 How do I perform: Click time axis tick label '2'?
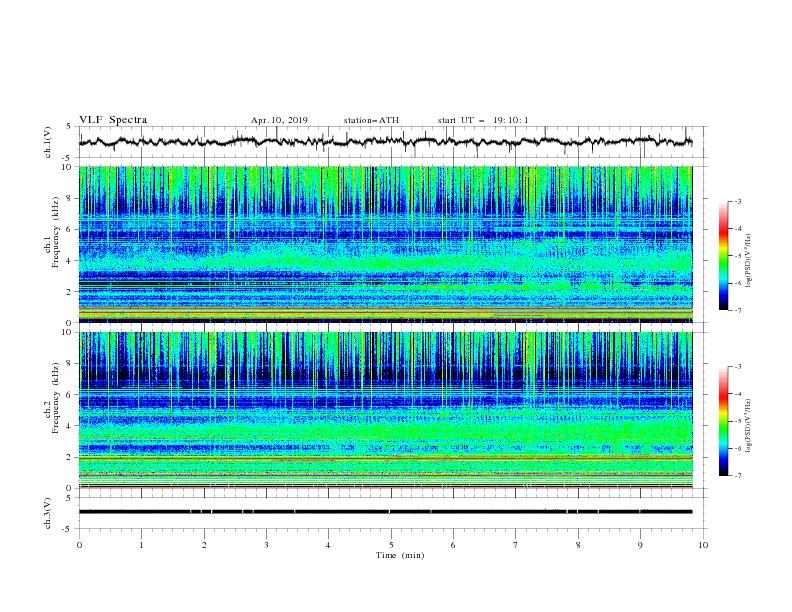point(204,545)
